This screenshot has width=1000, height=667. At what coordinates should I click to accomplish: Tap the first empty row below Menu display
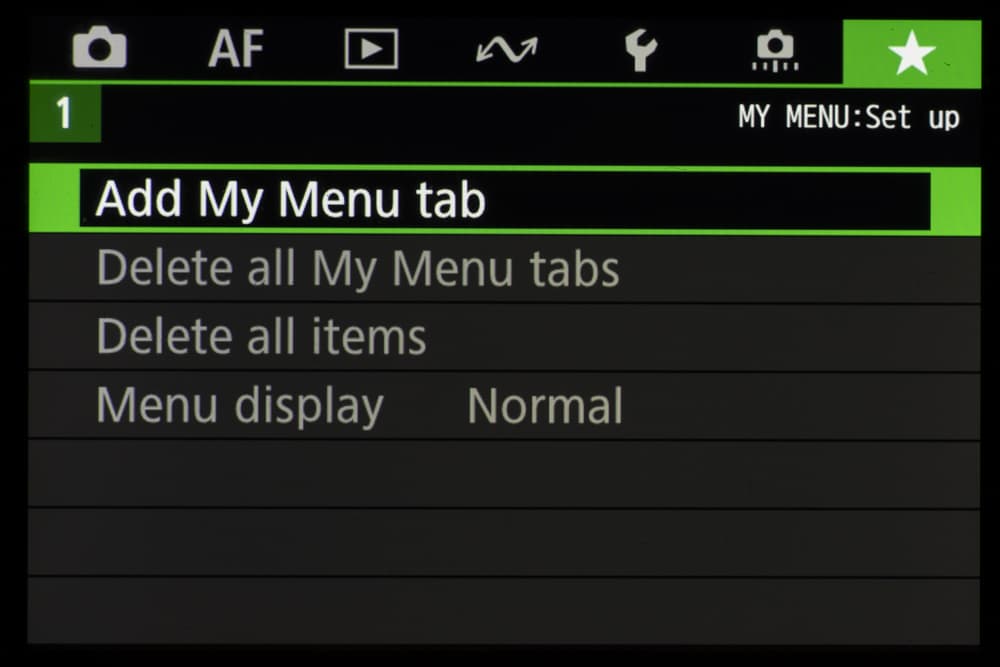[505, 474]
